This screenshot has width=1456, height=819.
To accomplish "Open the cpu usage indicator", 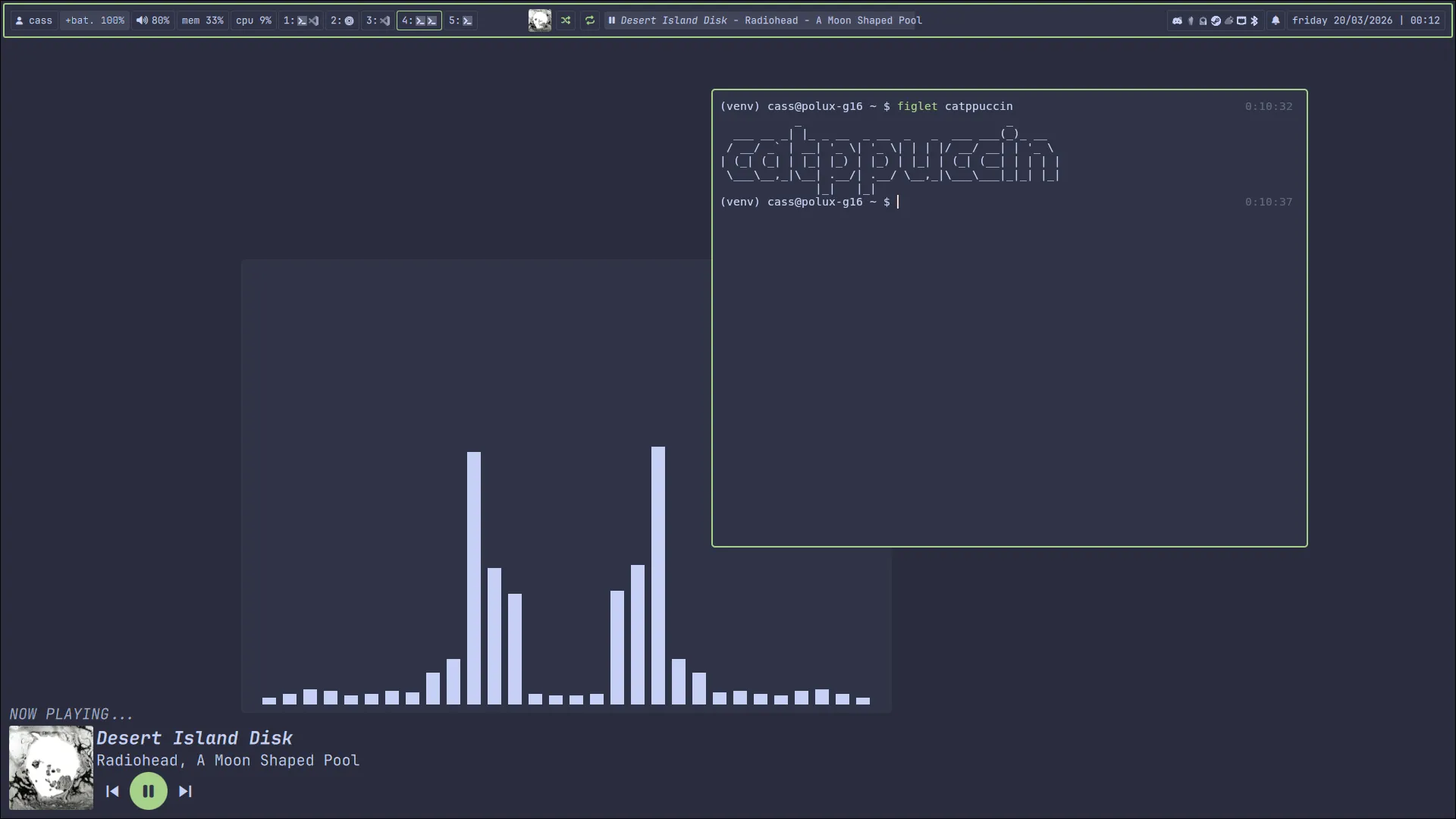I will click(x=253, y=20).
